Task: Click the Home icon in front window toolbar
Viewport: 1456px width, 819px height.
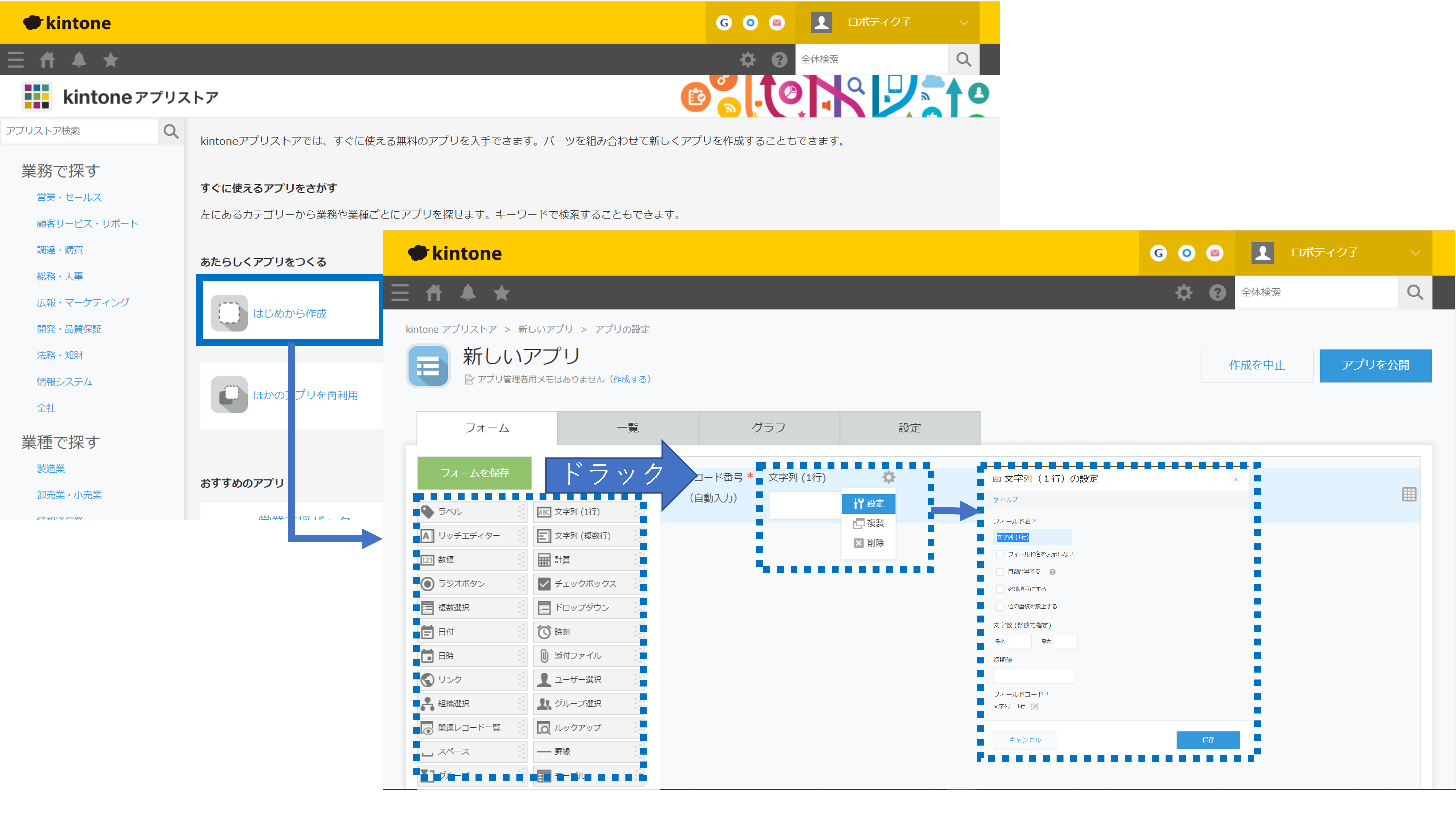Action: 433,293
